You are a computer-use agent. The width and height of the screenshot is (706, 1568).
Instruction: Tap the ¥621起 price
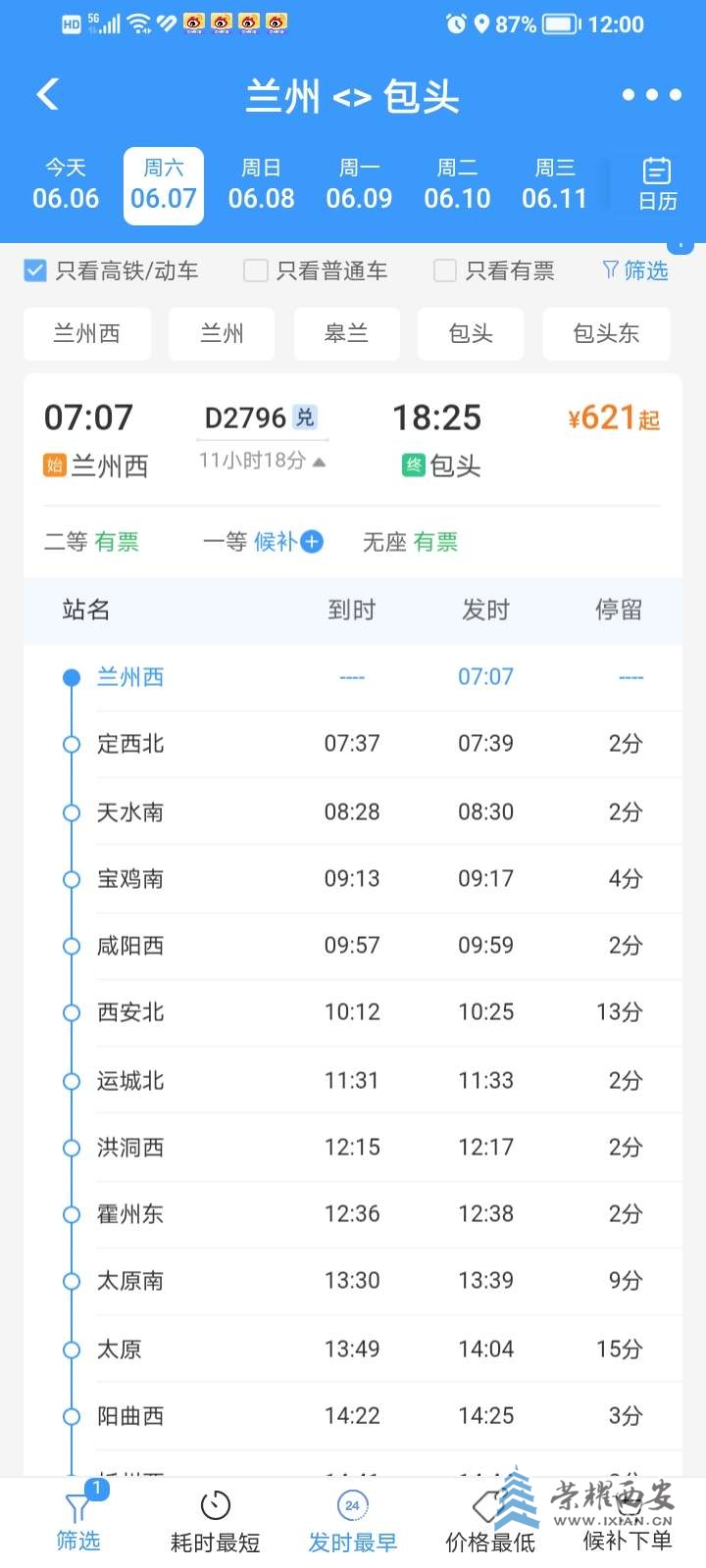(614, 418)
